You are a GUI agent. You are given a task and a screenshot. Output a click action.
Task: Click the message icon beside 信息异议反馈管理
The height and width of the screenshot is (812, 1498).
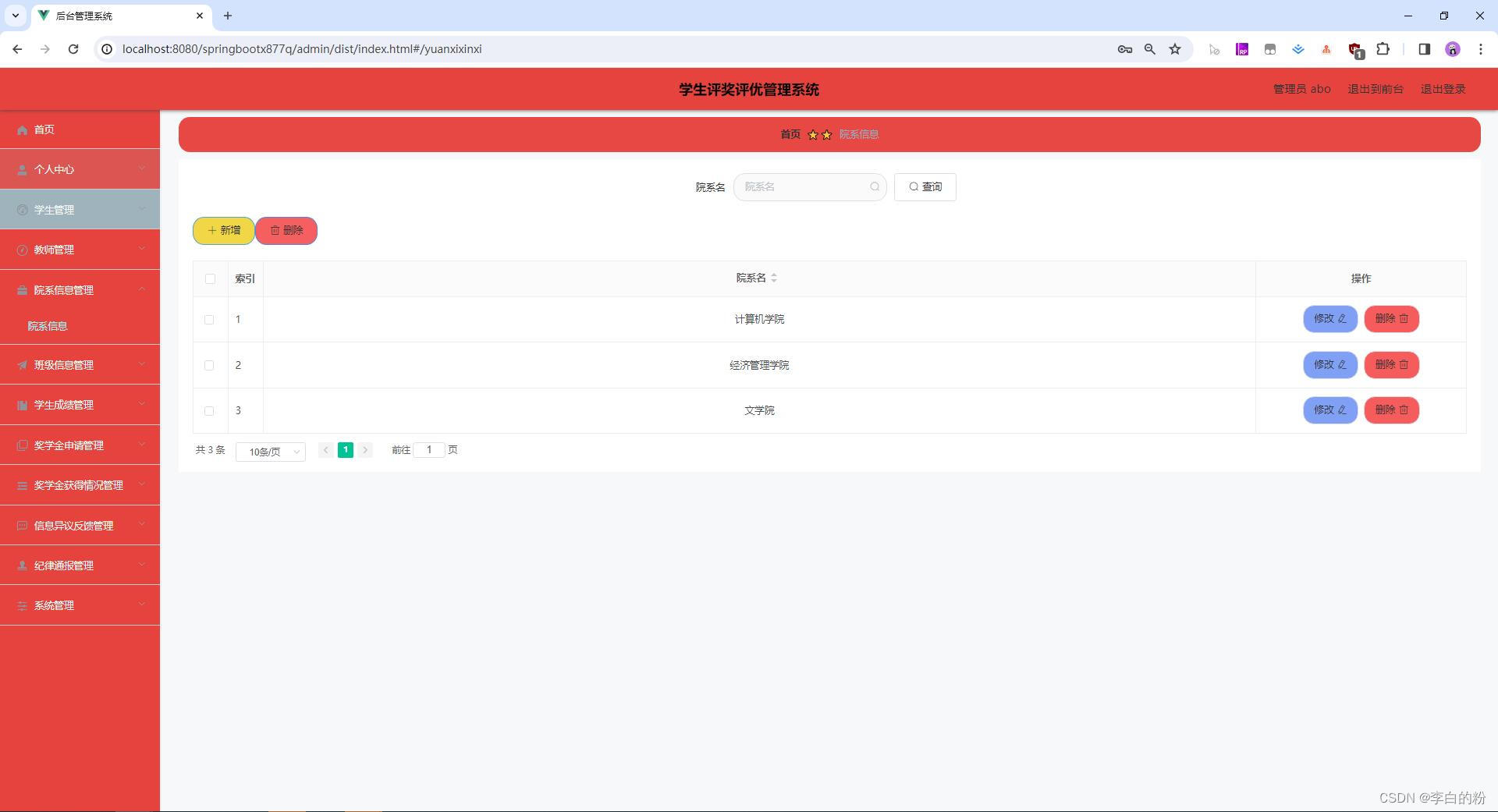22,526
